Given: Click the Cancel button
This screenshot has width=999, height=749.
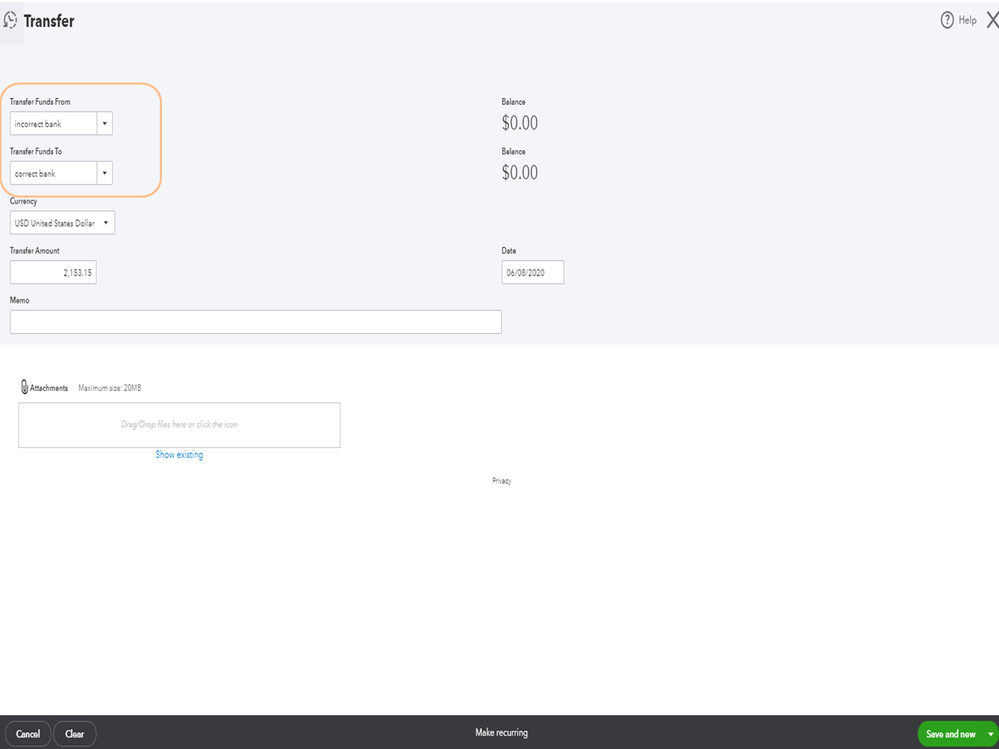Looking at the screenshot, I should [x=28, y=734].
